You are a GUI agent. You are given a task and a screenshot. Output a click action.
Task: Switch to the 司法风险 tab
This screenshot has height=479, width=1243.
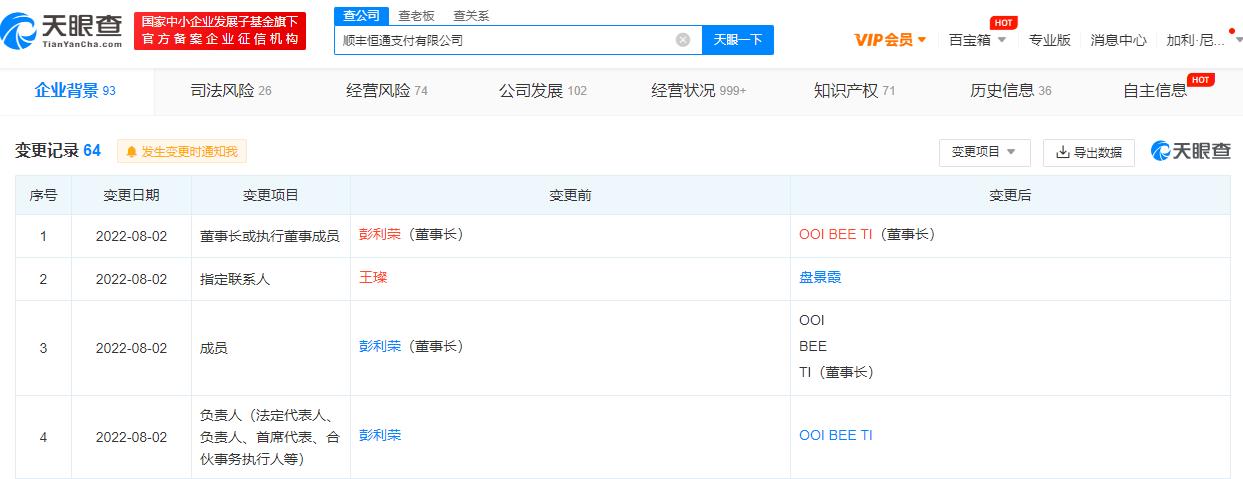click(x=230, y=91)
